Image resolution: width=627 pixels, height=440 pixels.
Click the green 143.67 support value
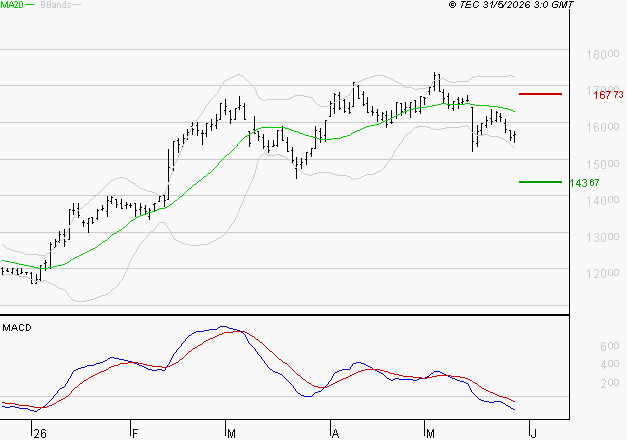584,183
